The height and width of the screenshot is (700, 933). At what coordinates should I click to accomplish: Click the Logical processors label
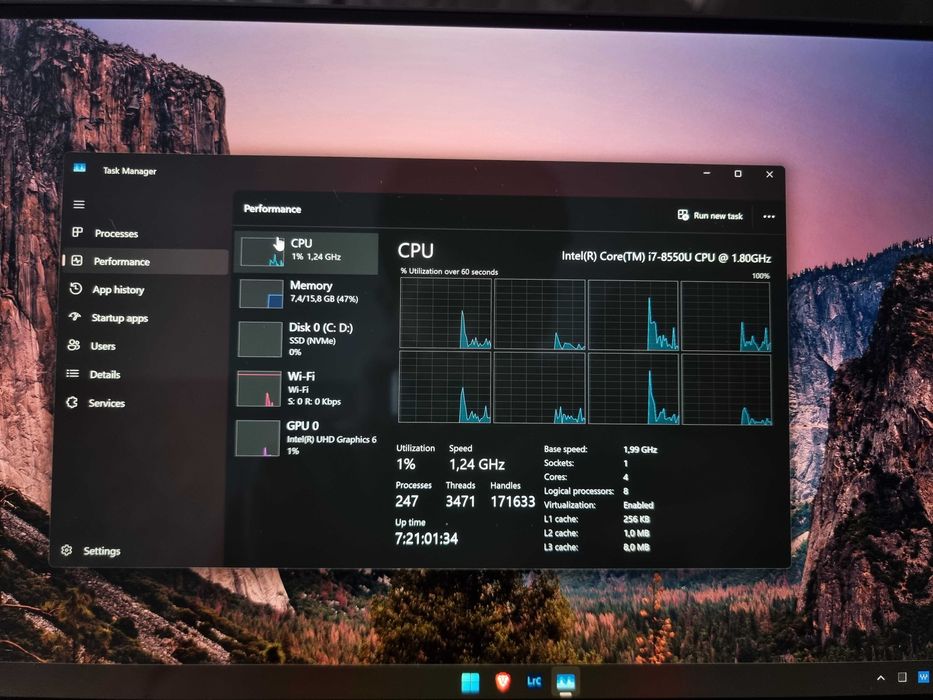(x=578, y=491)
